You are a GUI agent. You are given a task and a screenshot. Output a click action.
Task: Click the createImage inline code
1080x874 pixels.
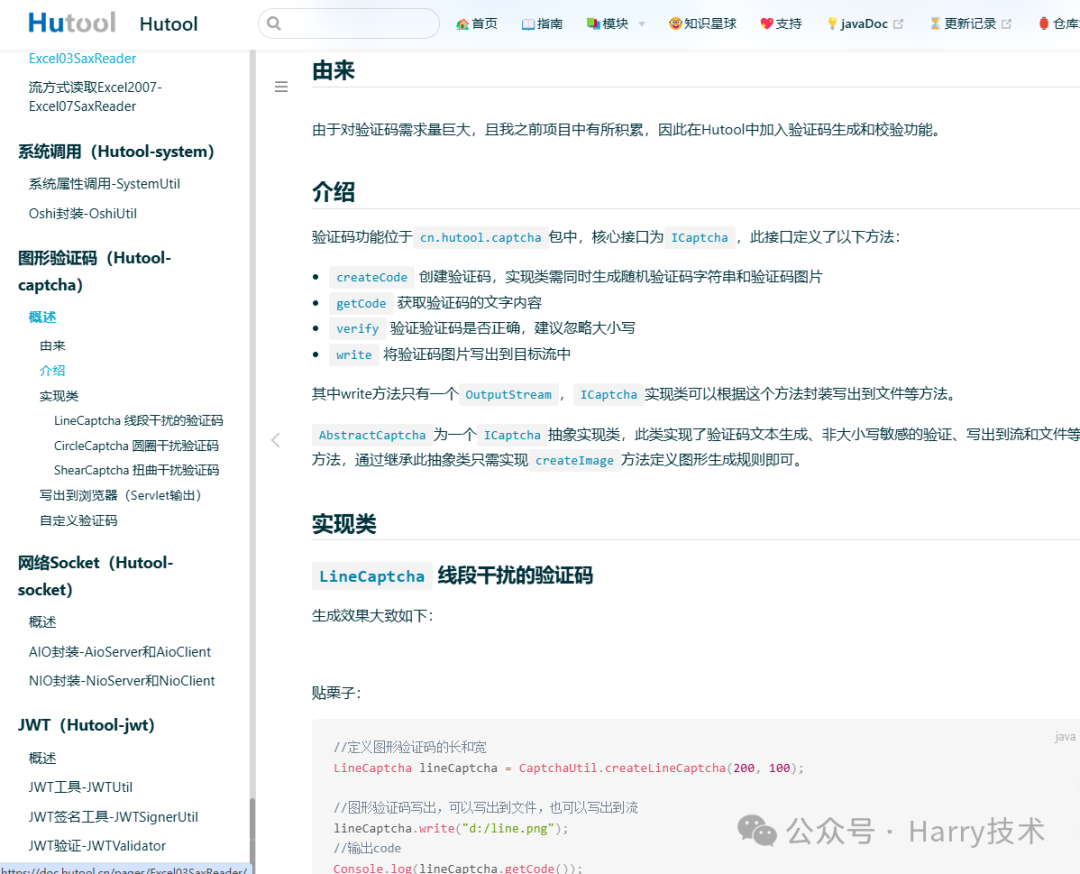(x=574, y=461)
